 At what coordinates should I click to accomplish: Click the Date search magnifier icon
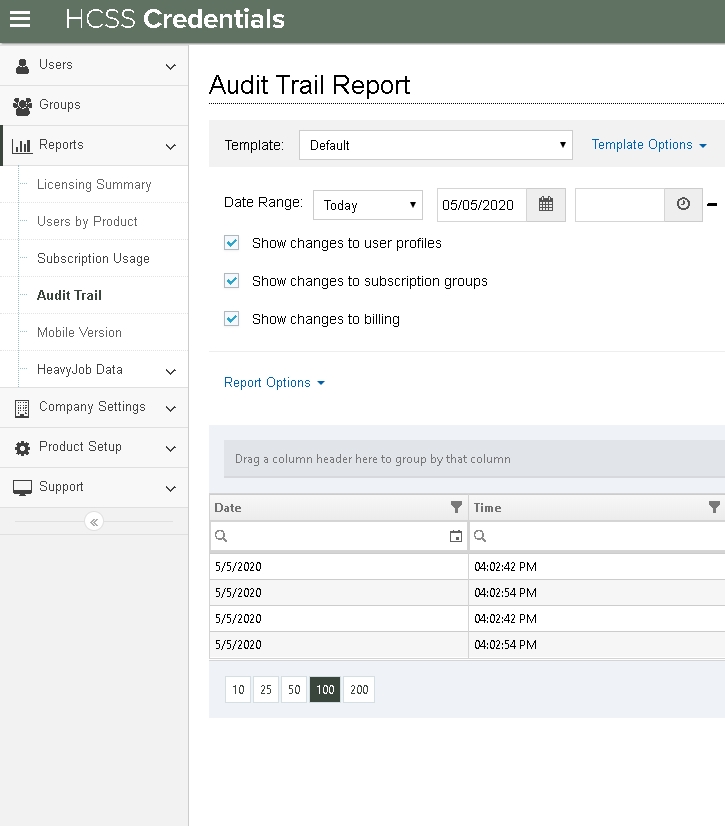(x=221, y=536)
